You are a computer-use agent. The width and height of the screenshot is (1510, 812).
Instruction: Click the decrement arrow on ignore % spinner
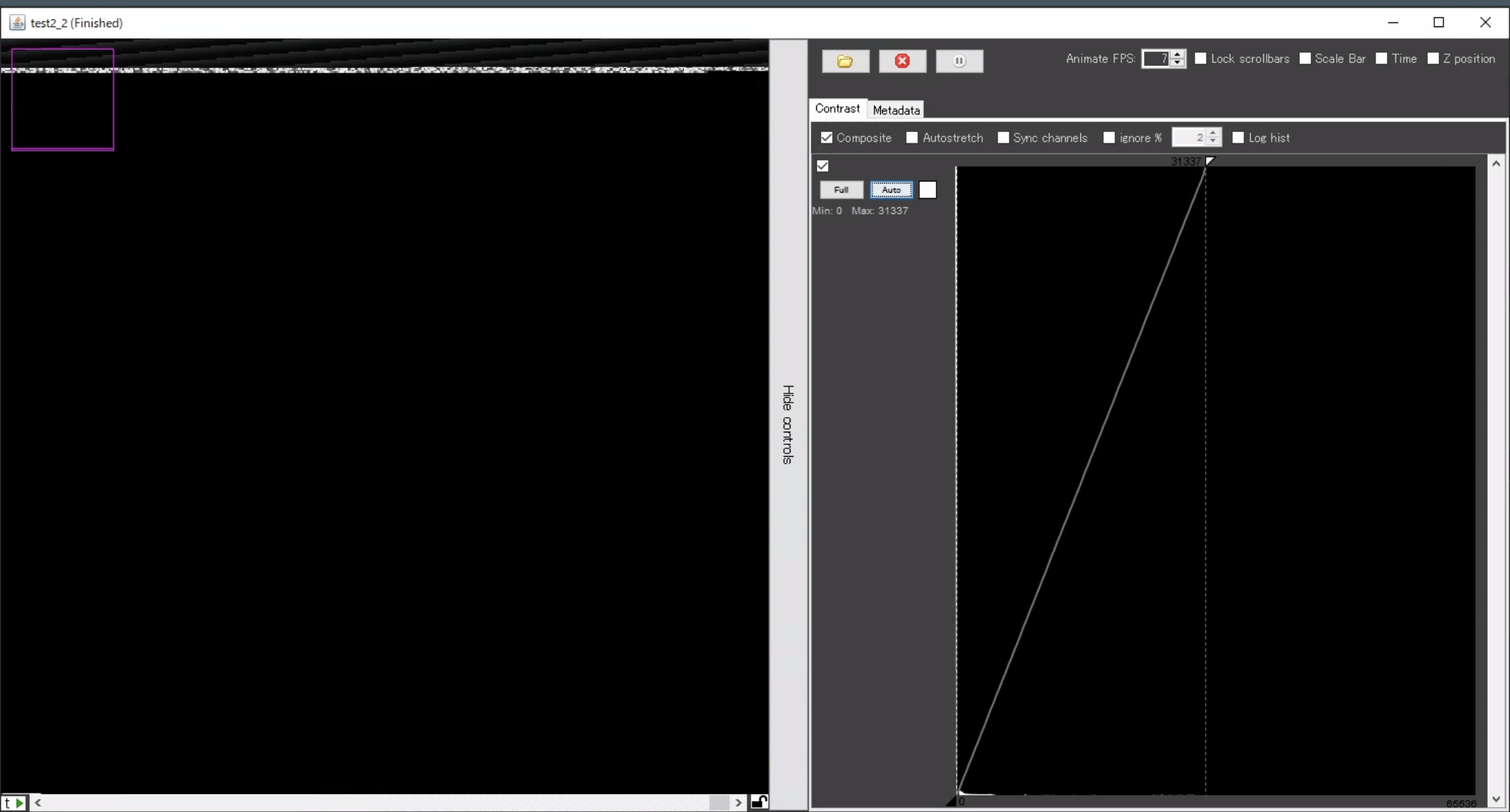pos(1214,141)
